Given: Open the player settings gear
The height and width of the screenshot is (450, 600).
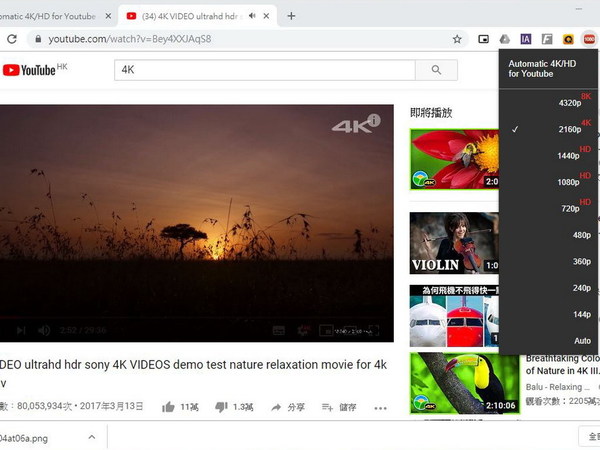Looking at the screenshot, I should pos(303,330).
